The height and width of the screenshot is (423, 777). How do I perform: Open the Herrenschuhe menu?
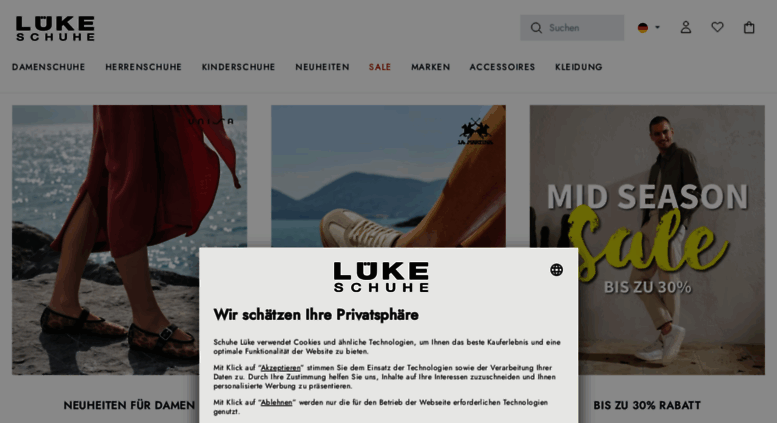(x=143, y=67)
